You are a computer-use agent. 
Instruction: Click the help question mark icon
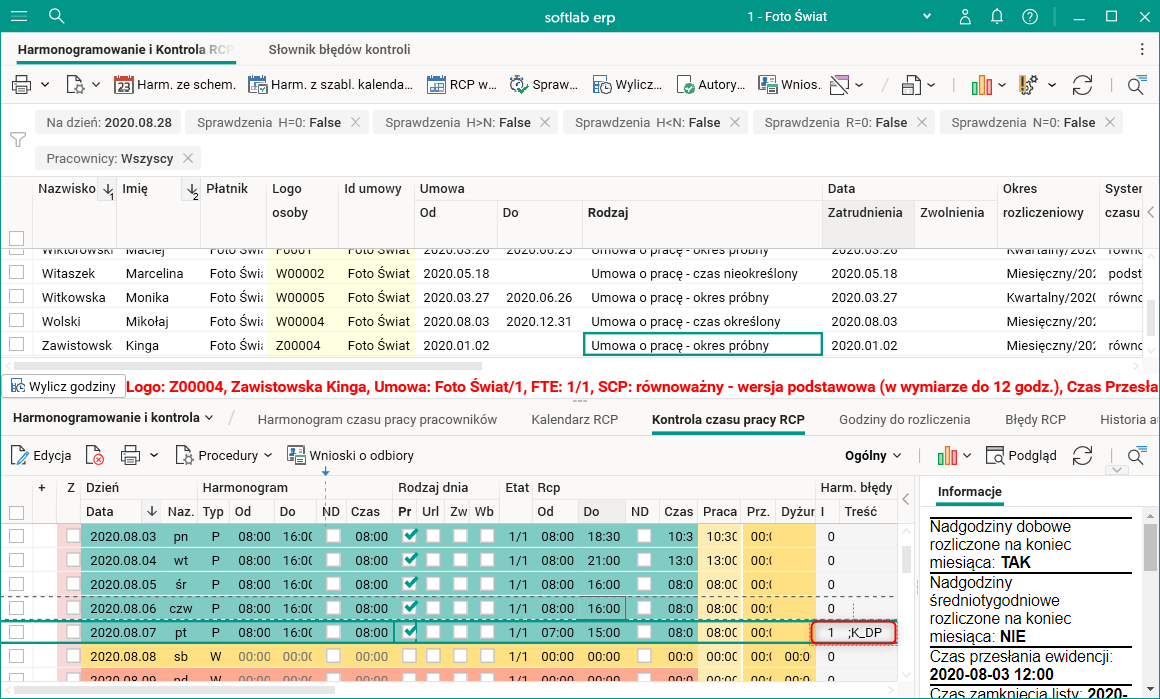[x=1030, y=17]
